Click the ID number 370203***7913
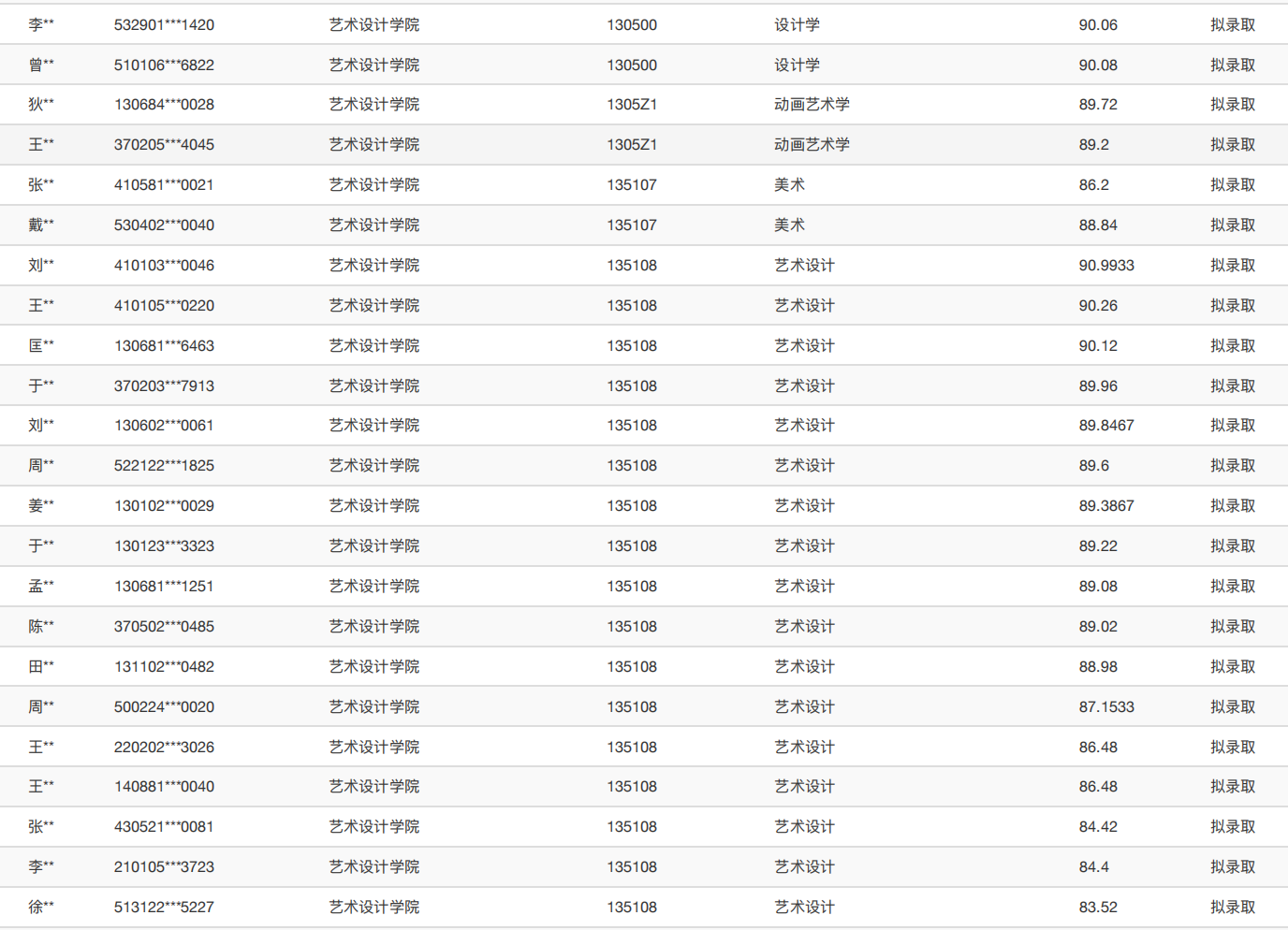The width and height of the screenshot is (1288, 930). [x=164, y=386]
